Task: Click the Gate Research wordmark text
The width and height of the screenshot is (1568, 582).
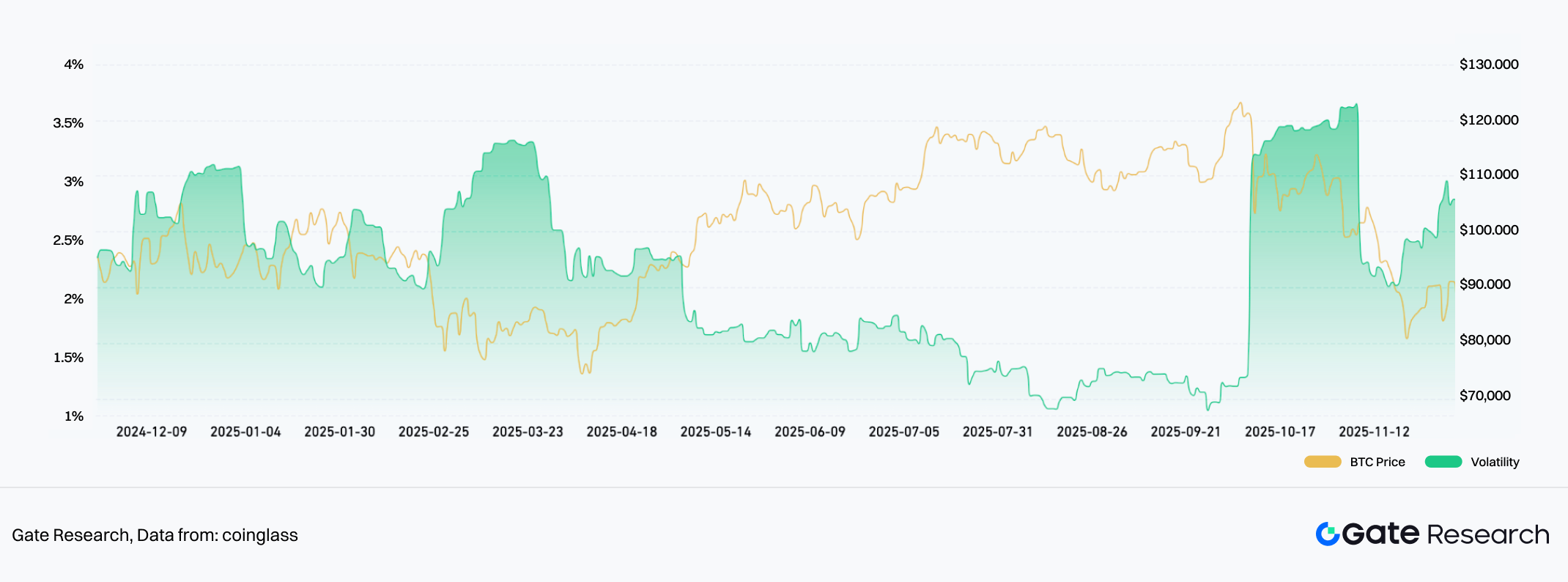Action: click(1446, 534)
